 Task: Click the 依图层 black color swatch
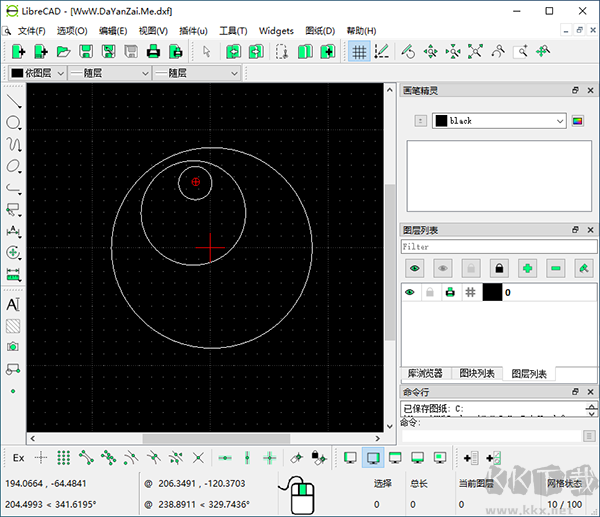coord(17,73)
